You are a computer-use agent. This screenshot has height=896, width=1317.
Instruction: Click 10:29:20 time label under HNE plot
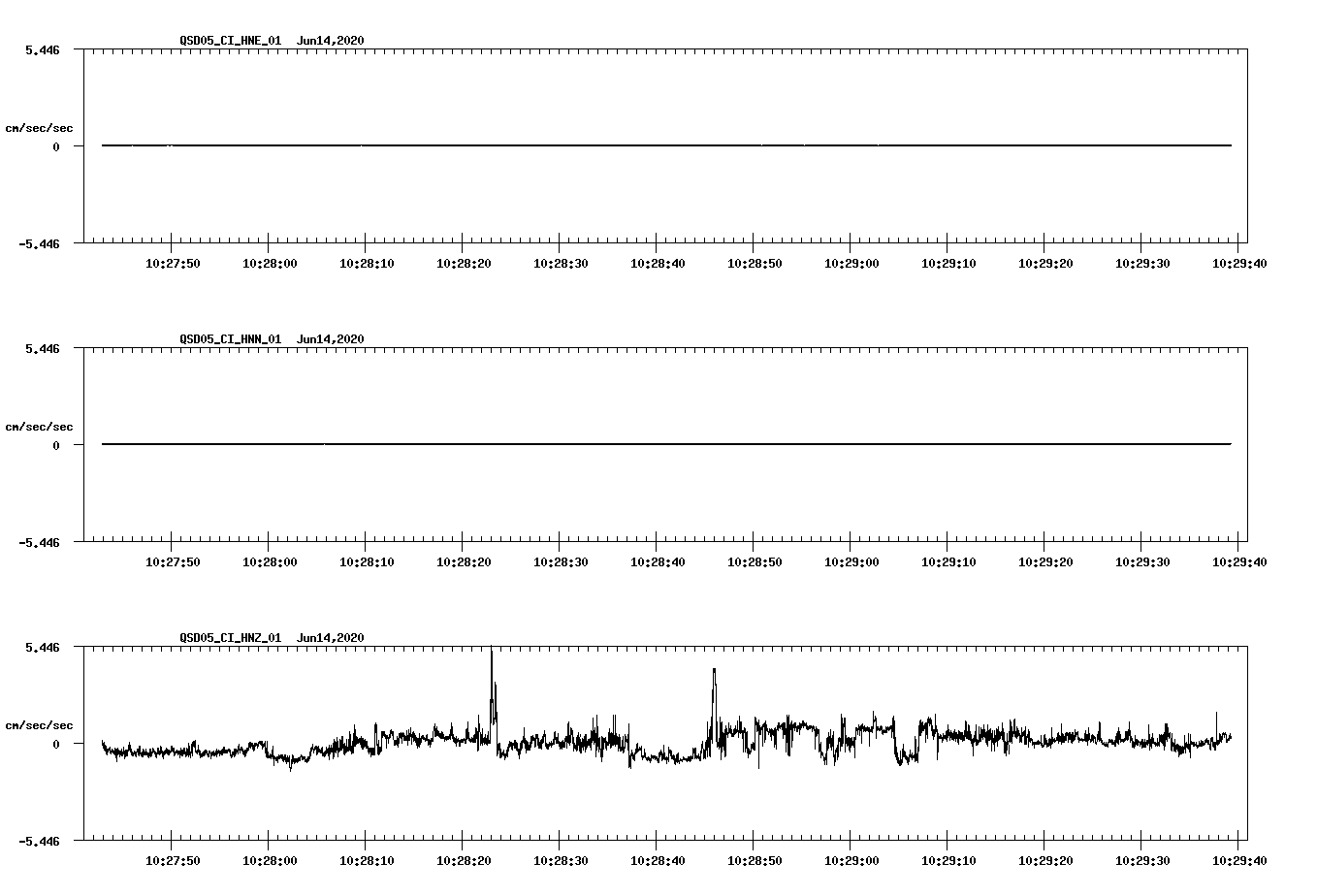tap(1045, 263)
